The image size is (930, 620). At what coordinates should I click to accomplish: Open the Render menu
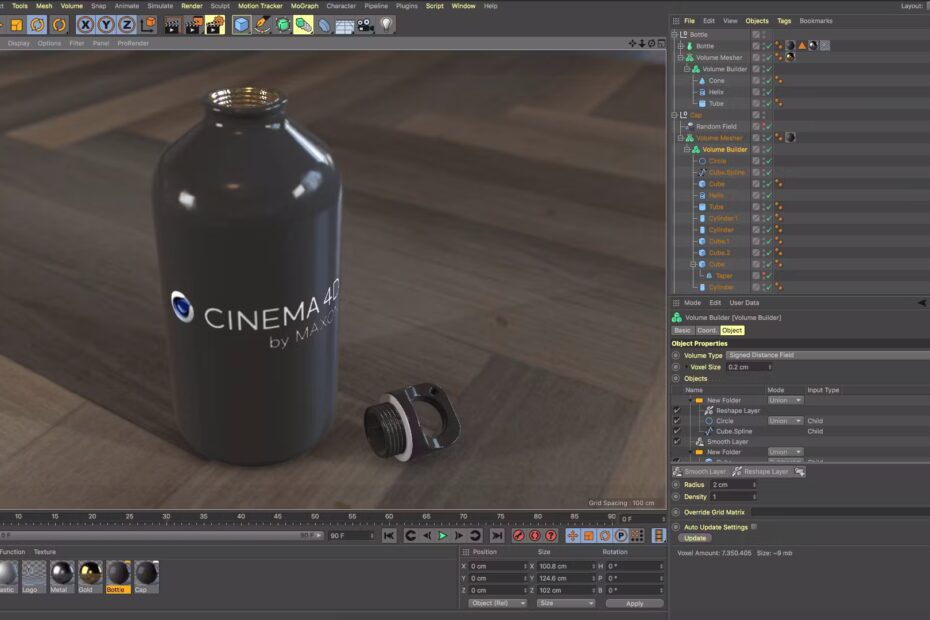coord(192,6)
